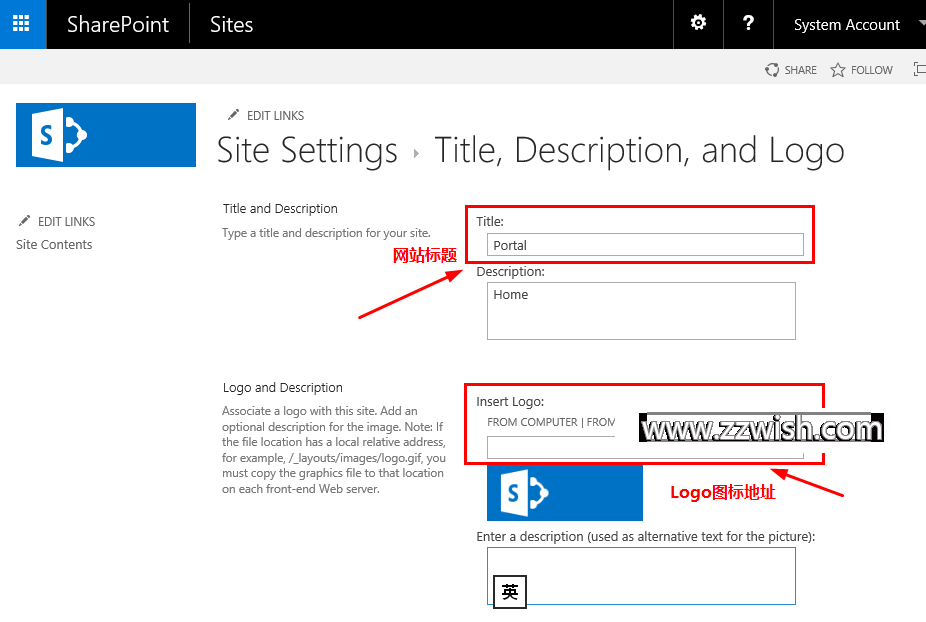Open SharePoint home from header
Image resolution: width=926 pixels, height=622 pixels.
coord(118,25)
